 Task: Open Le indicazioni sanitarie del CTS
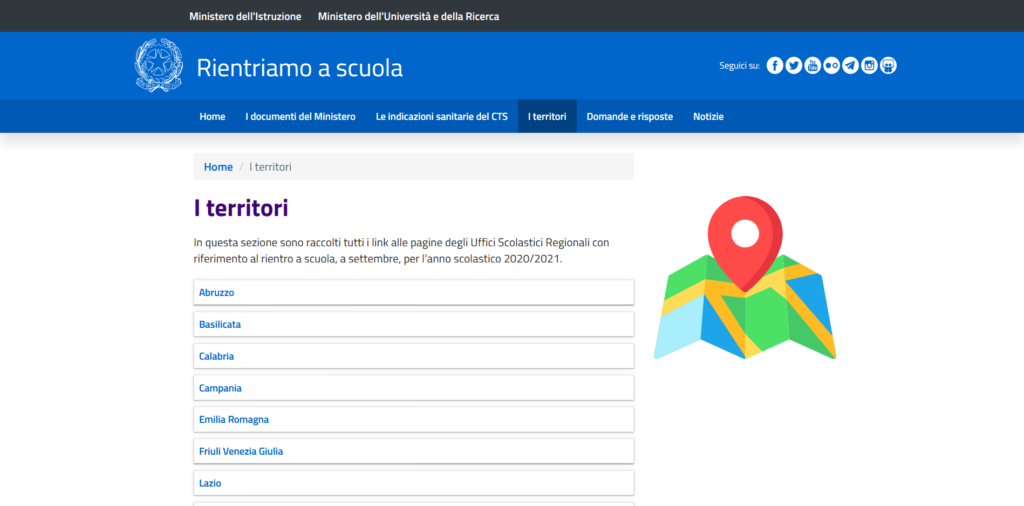tap(441, 116)
